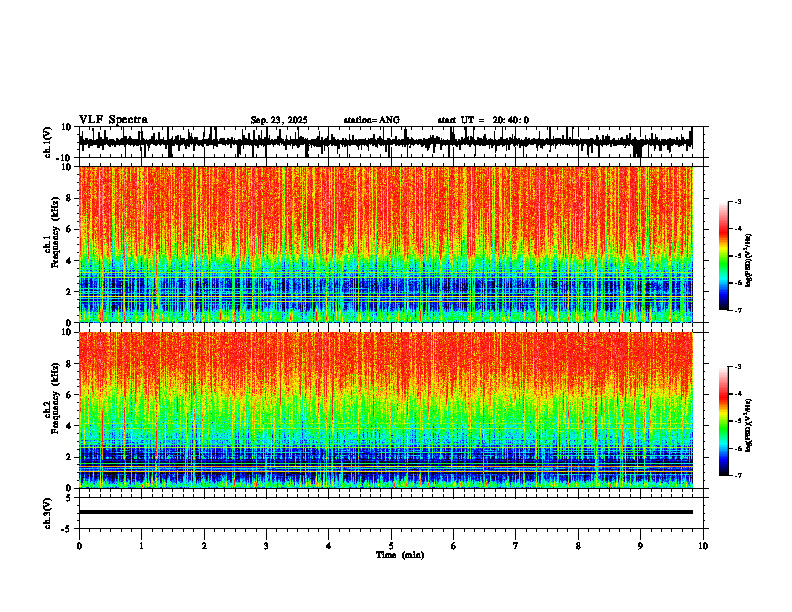This screenshot has height=612, width=792.
Task: Click the 'start UT = 20:40:0' text
Action: coord(483,120)
